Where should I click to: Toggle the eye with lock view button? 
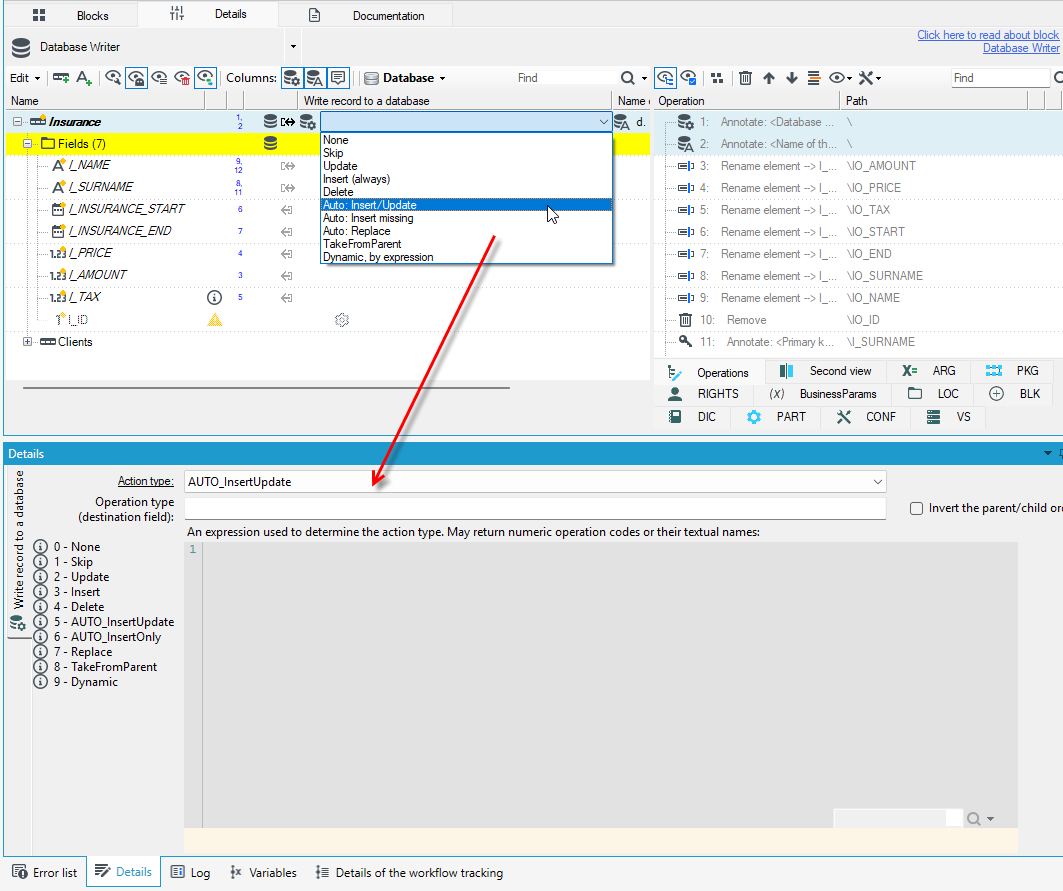136,78
